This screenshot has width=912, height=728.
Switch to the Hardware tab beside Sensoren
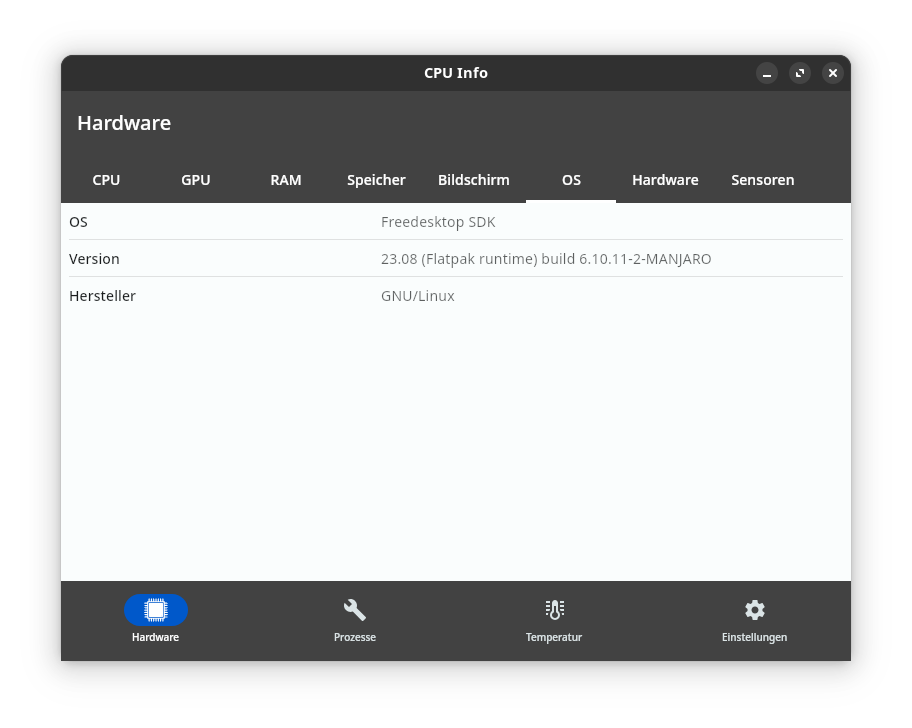click(665, 180)
